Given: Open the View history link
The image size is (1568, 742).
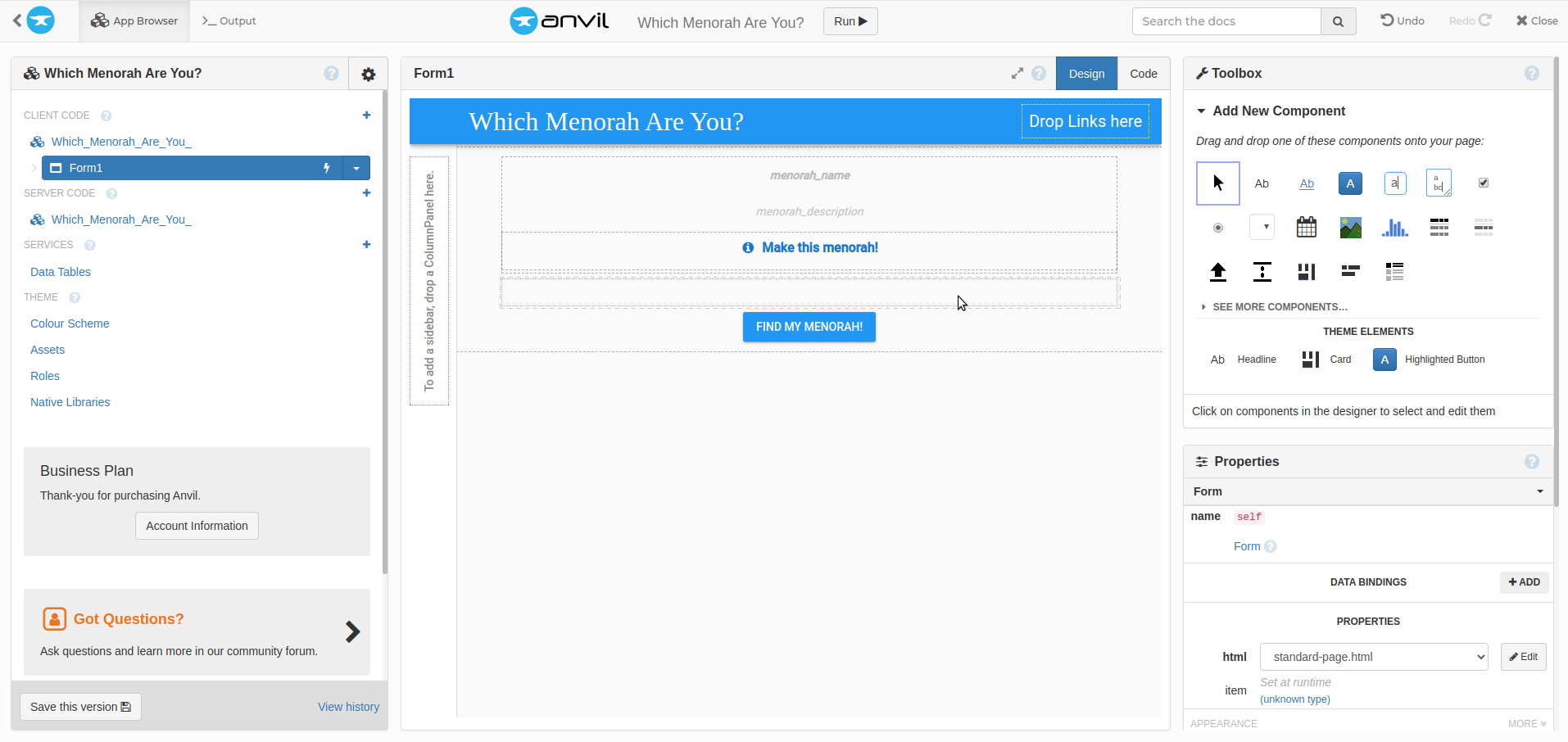Looking at the screenshot, I should pos(348,707).
